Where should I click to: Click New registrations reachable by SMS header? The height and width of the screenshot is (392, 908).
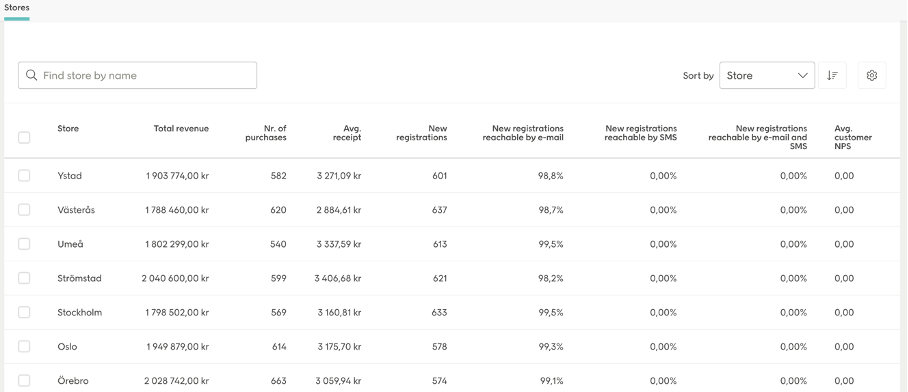(x=640, y=133)
